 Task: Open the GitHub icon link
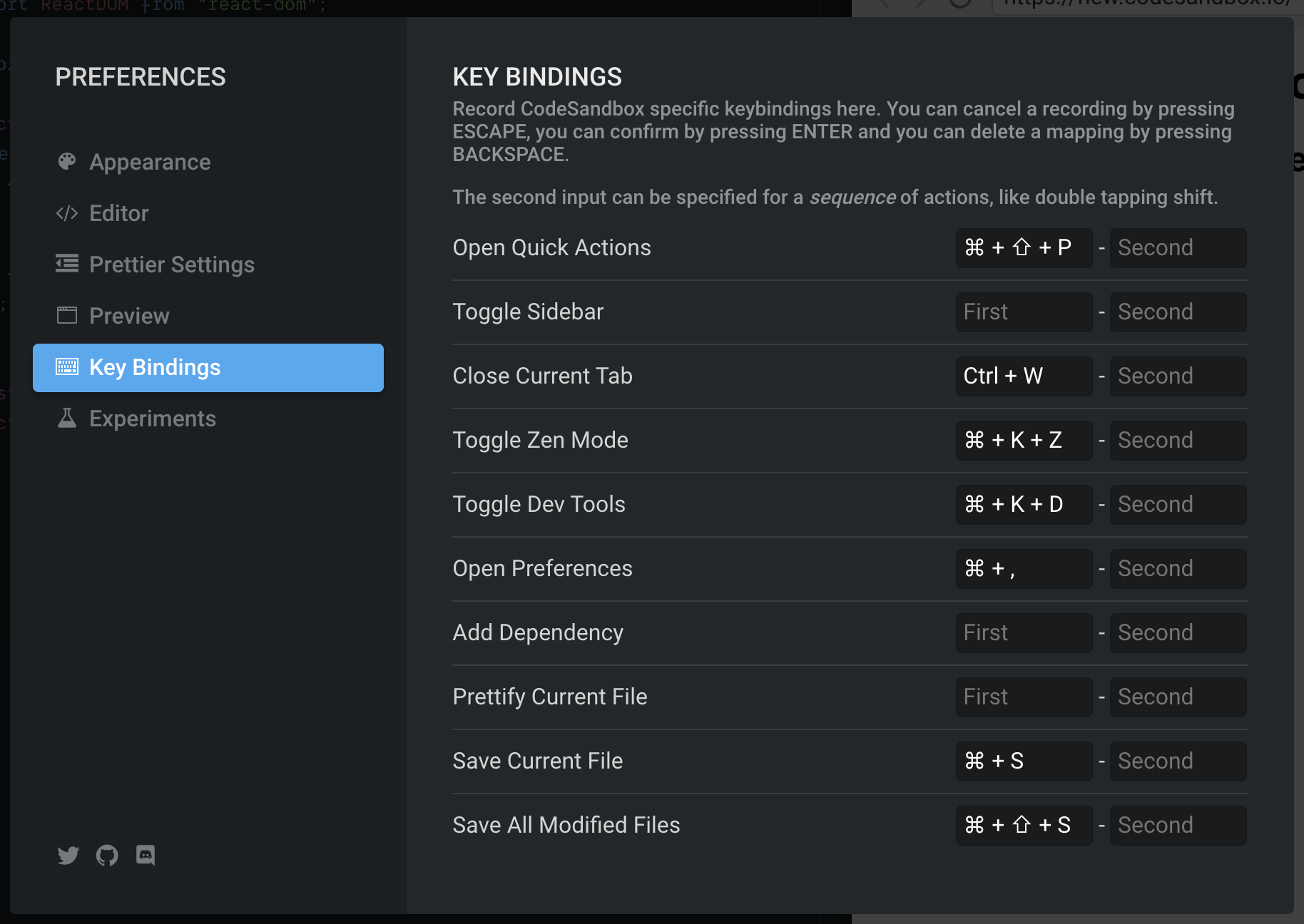click(x=106, y=856)
